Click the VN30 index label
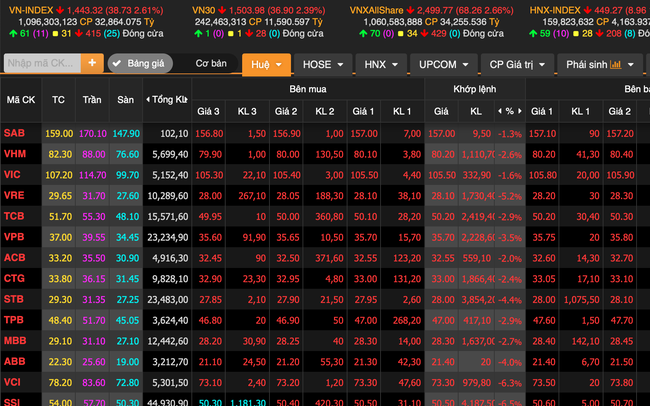650x406 pixels. pos(204,10)
